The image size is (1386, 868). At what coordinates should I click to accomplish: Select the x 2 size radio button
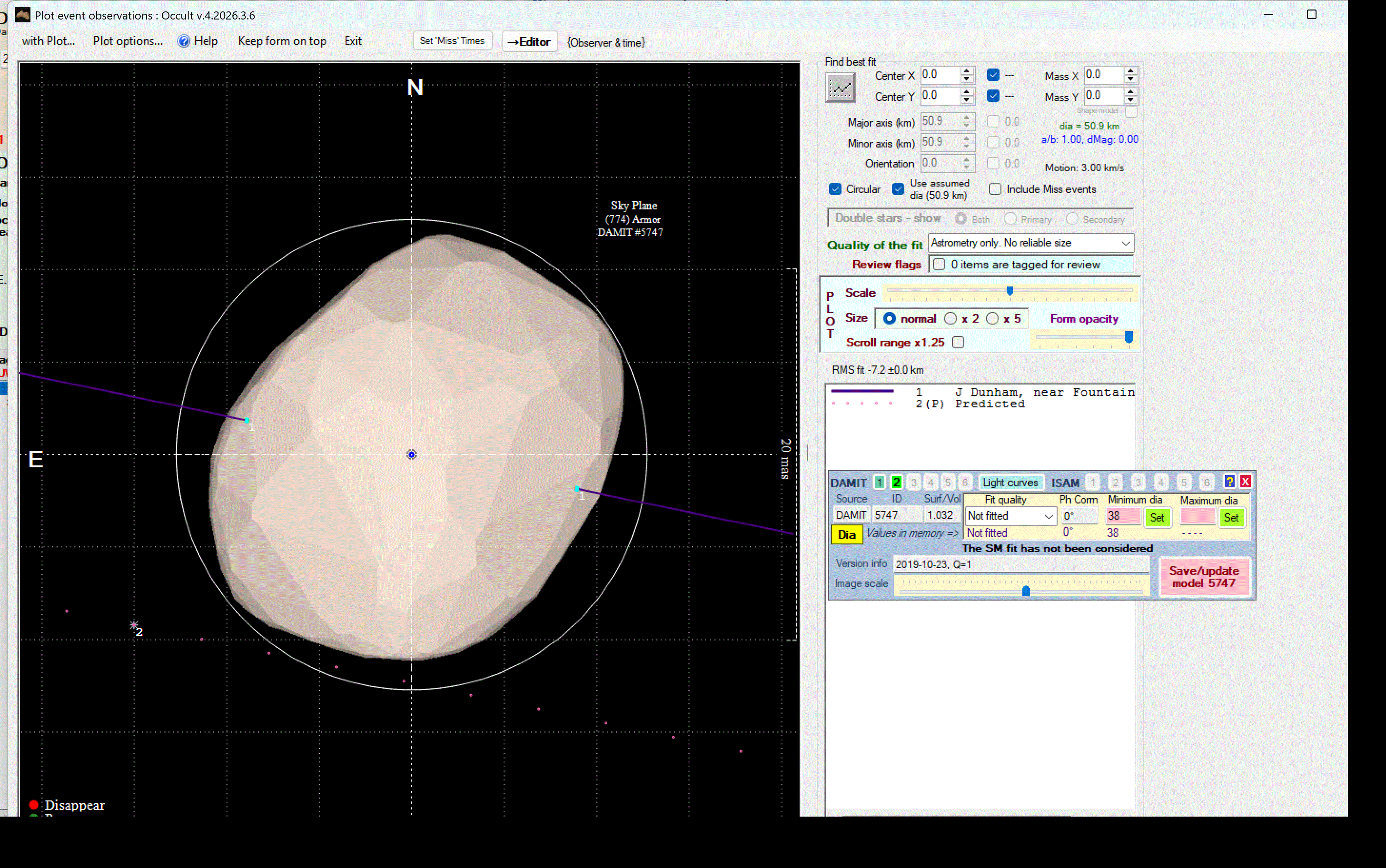point(951,319)
